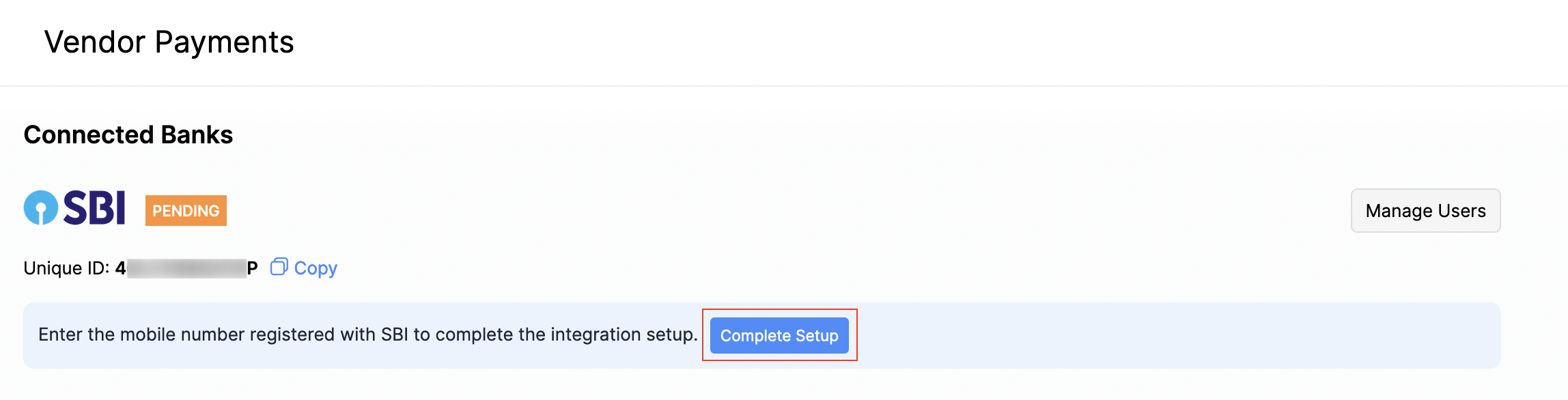Click the word 'Banks' in the section heading
Image resolution: width=1568 pixels, height=400 pixels.
197,135
